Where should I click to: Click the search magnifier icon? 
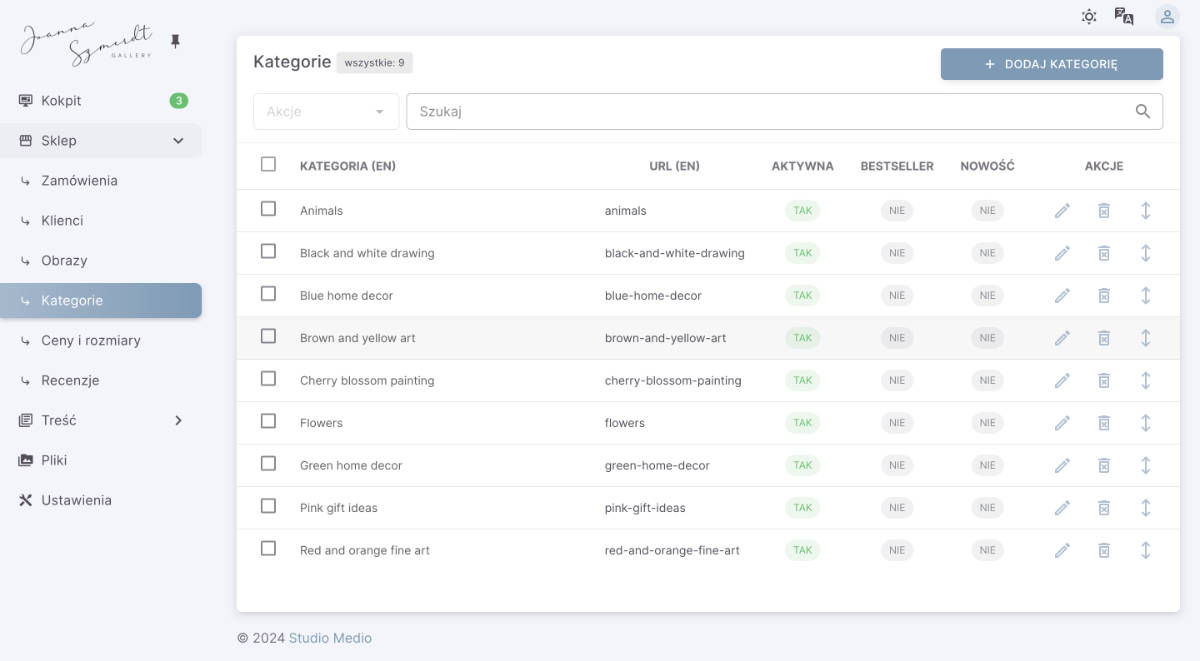1143,112
